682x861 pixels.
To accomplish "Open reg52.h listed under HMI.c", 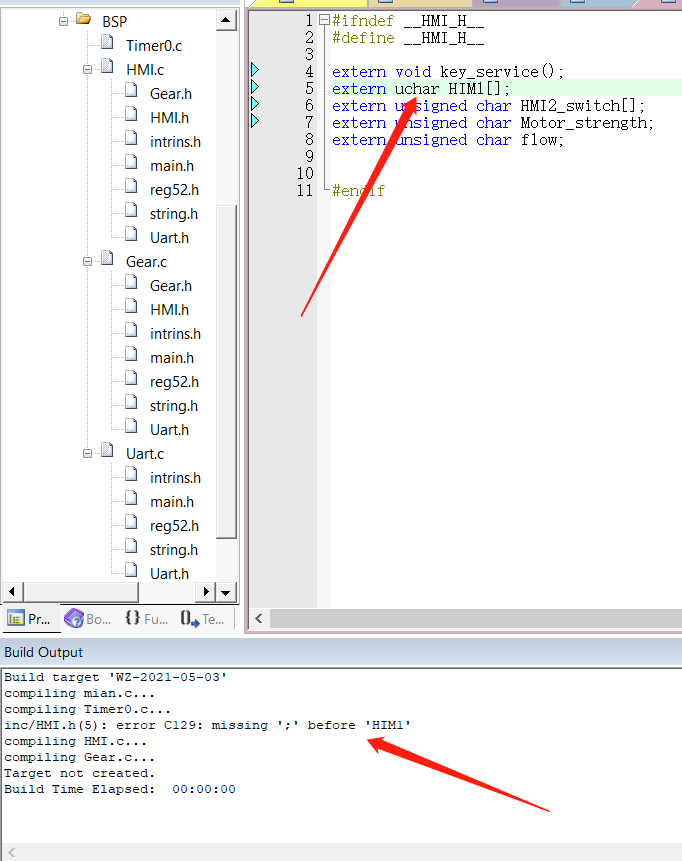I will 174,190.
